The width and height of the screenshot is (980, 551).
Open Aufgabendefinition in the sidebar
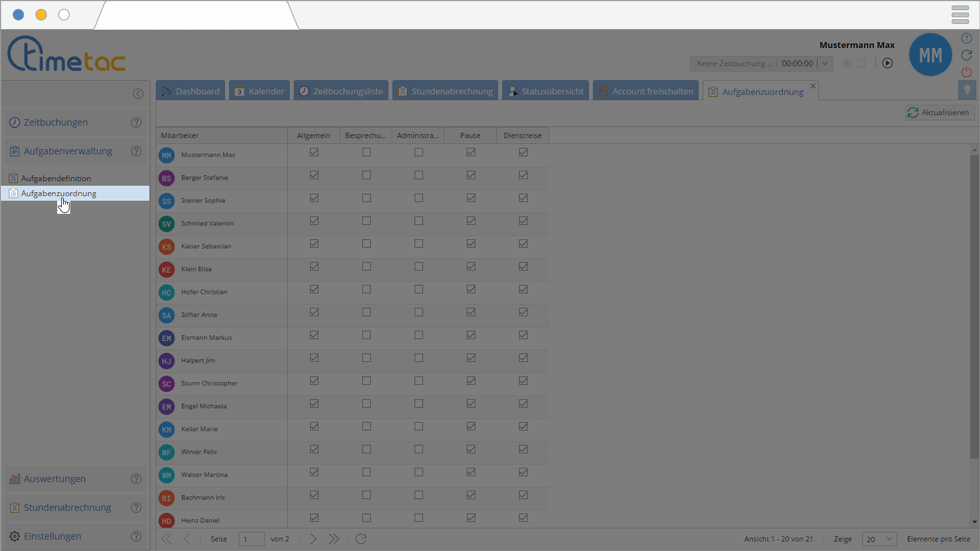tap(56, 178)
